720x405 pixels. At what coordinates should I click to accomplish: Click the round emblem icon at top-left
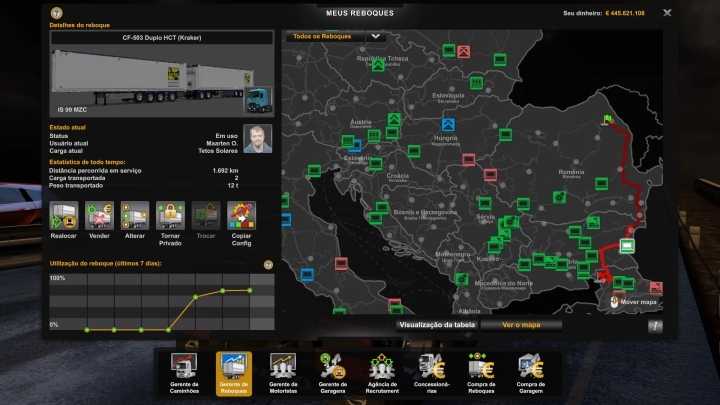[x=56, y=13]
